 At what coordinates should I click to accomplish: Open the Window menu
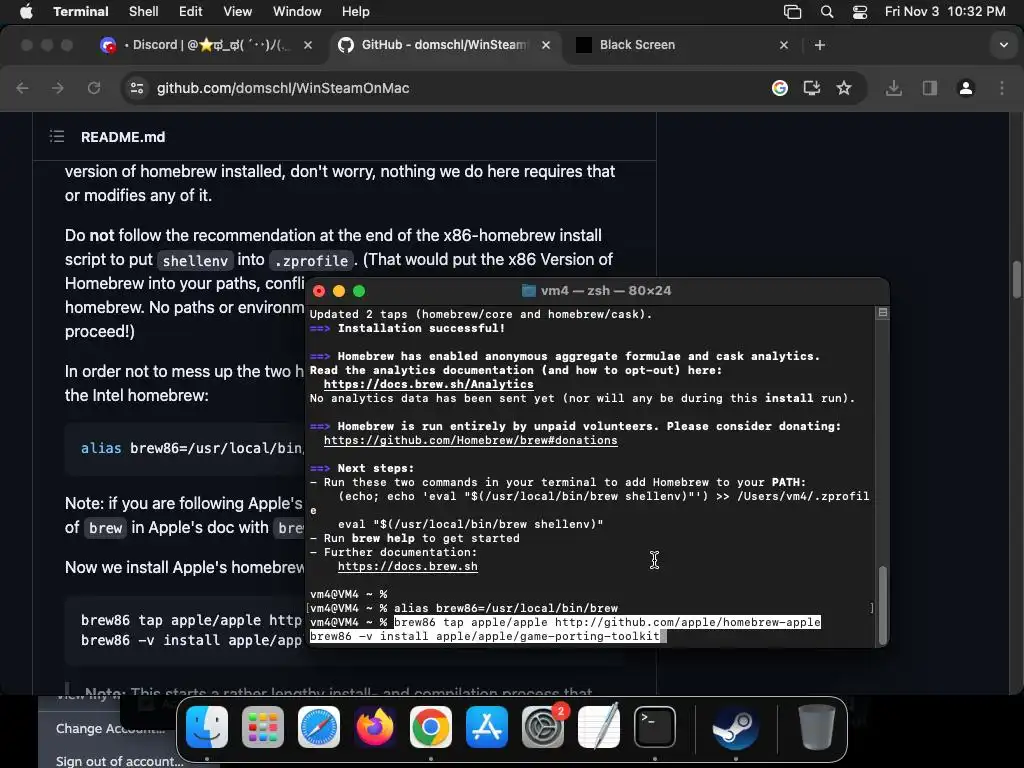click(296, 11)
